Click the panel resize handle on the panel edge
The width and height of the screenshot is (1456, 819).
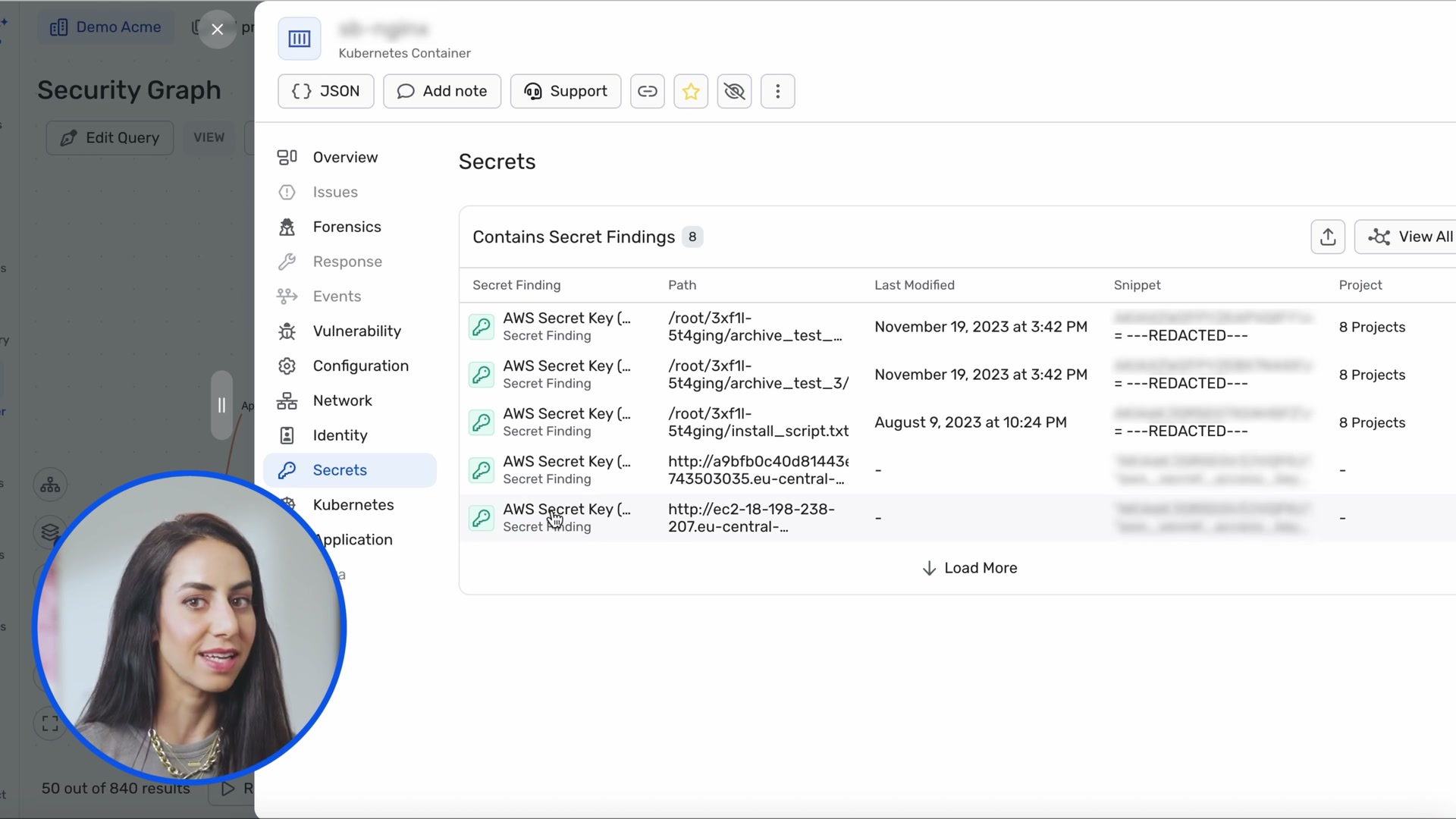[221, 405]
